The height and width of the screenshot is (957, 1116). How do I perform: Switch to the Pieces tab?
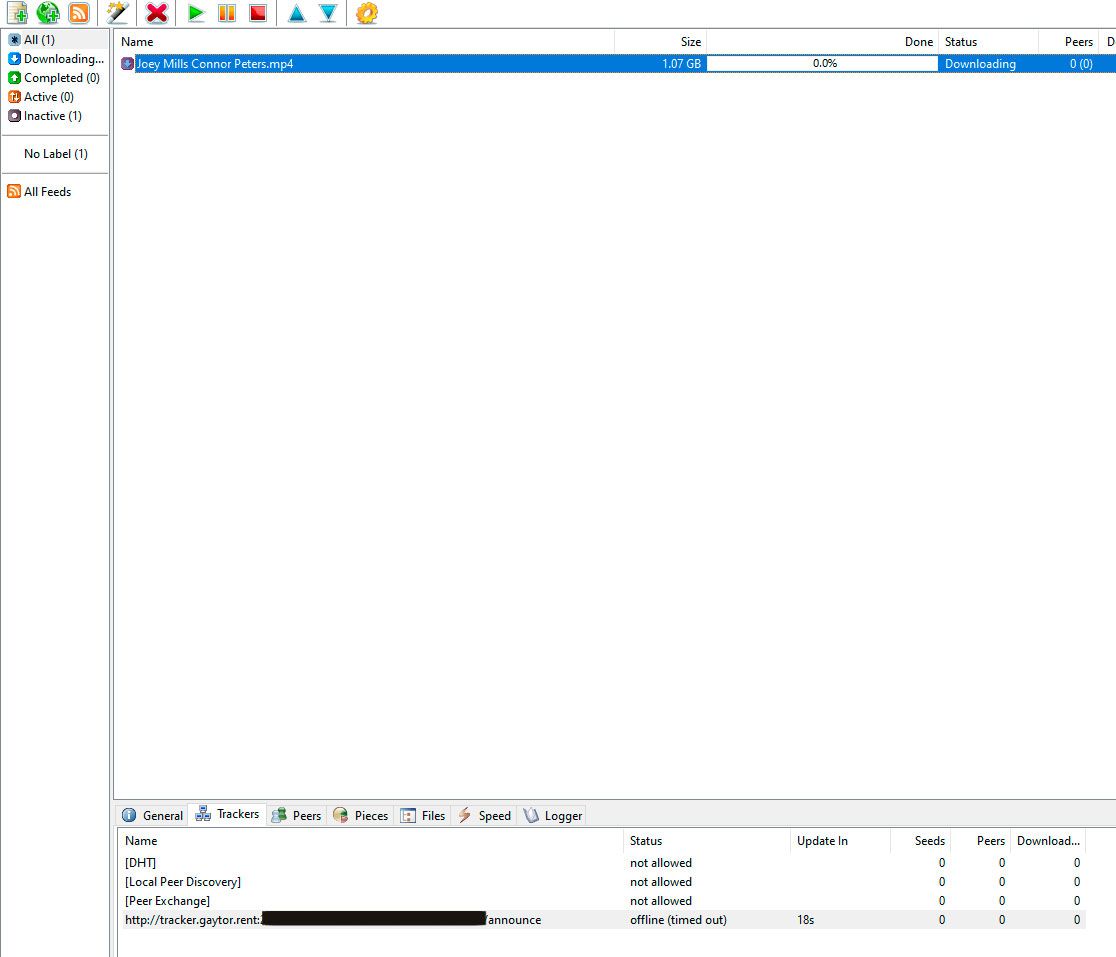point(361,815)
